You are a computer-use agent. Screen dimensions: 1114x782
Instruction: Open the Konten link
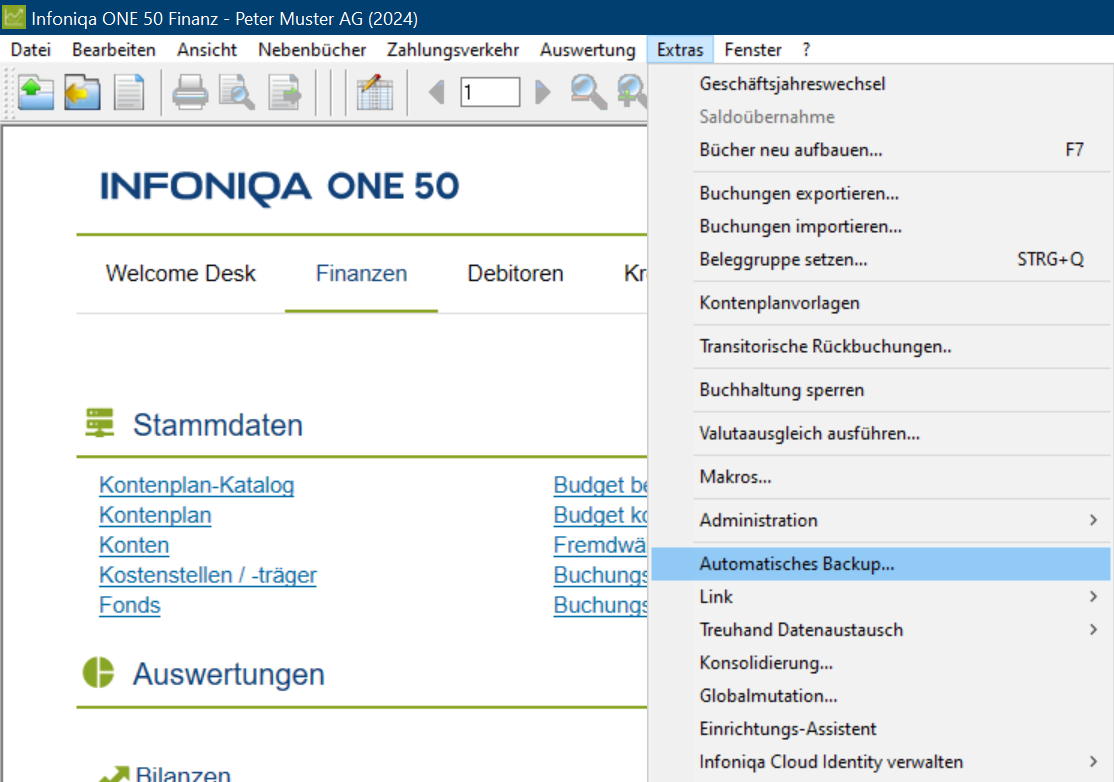pyautogui.click(x=134, y=545)
